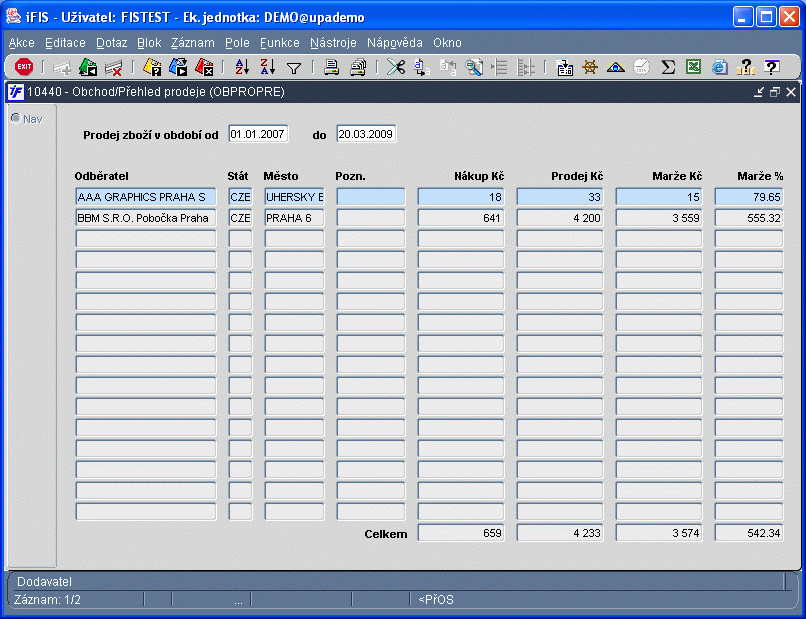This screenshot has width=806, height=619.
Task: Click the Celkem Nákup total 659
Action: [x=461, y=533]
